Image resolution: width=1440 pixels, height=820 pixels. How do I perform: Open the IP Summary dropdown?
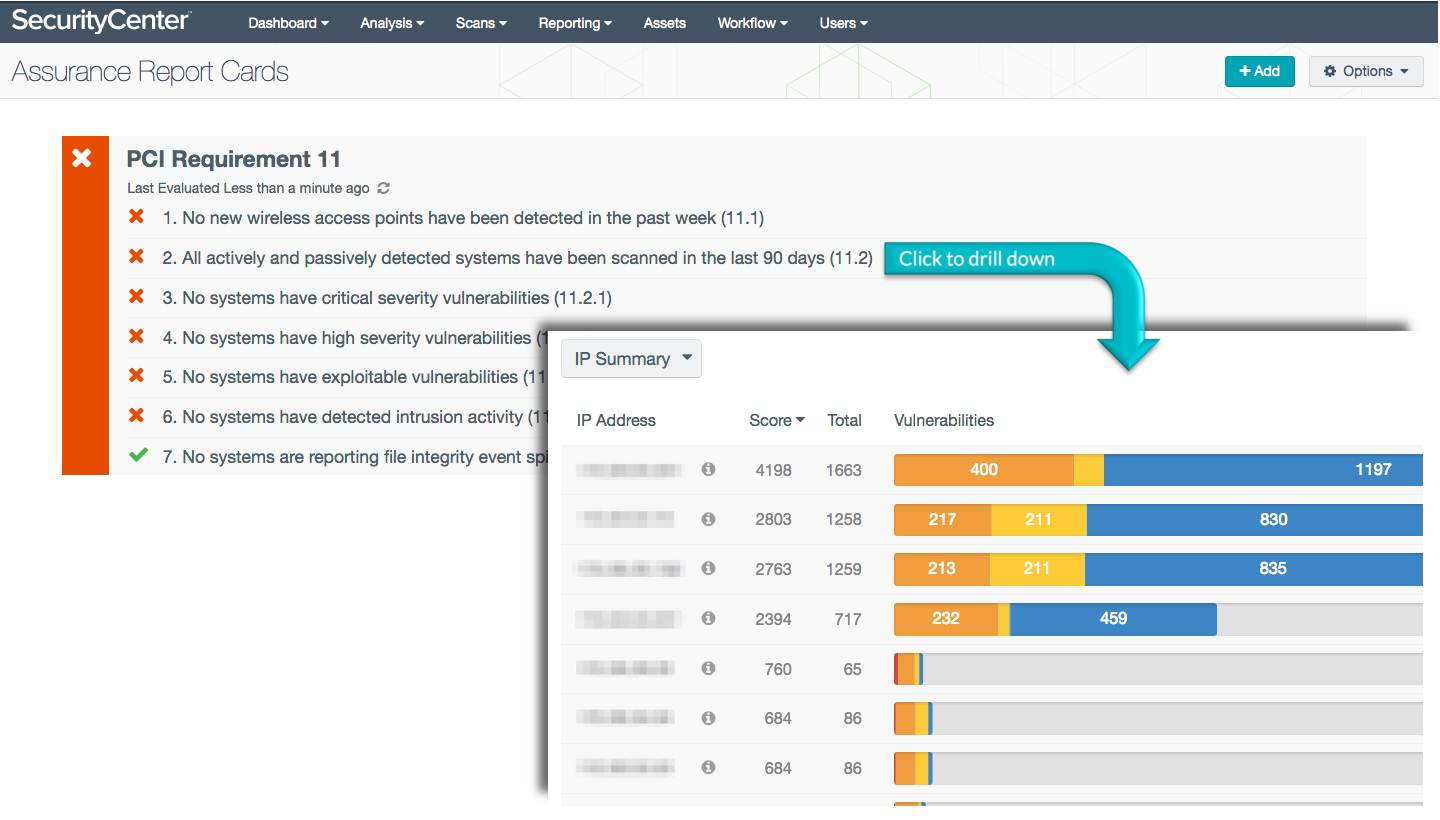pos(632,359)
